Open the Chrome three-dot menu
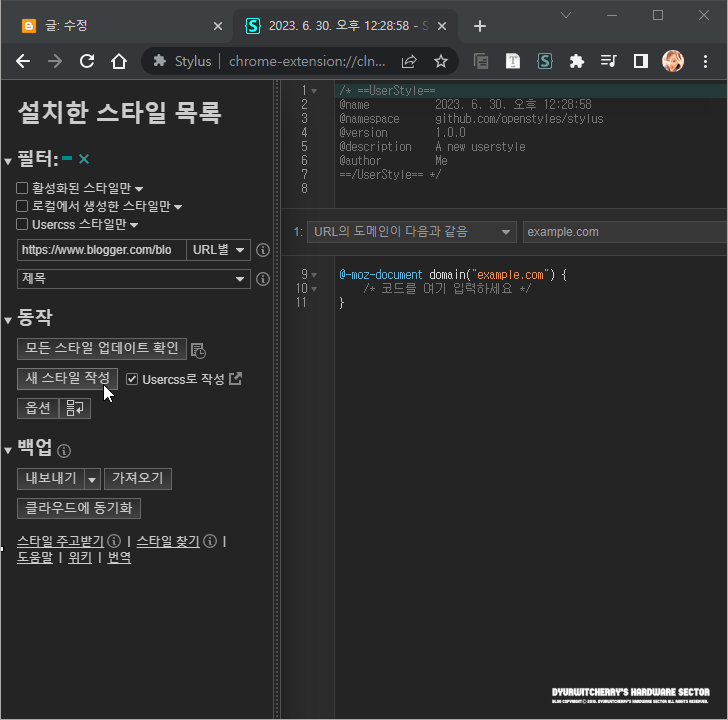 click(705, 61)
